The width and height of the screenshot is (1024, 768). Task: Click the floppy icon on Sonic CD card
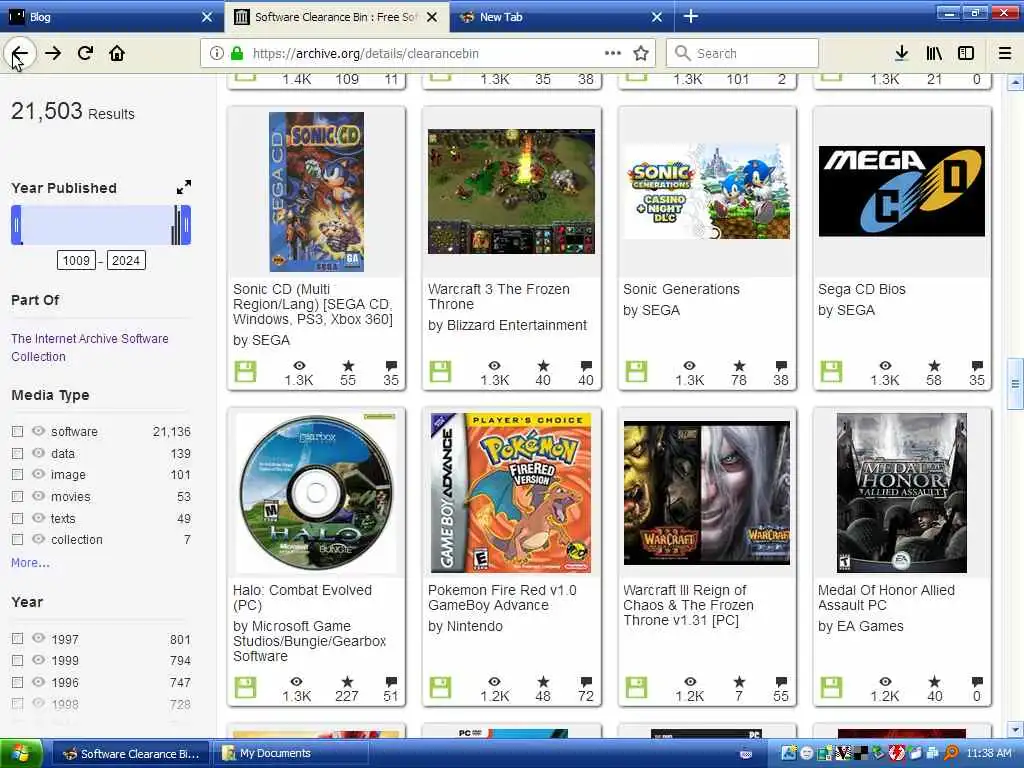click(246, 372)
